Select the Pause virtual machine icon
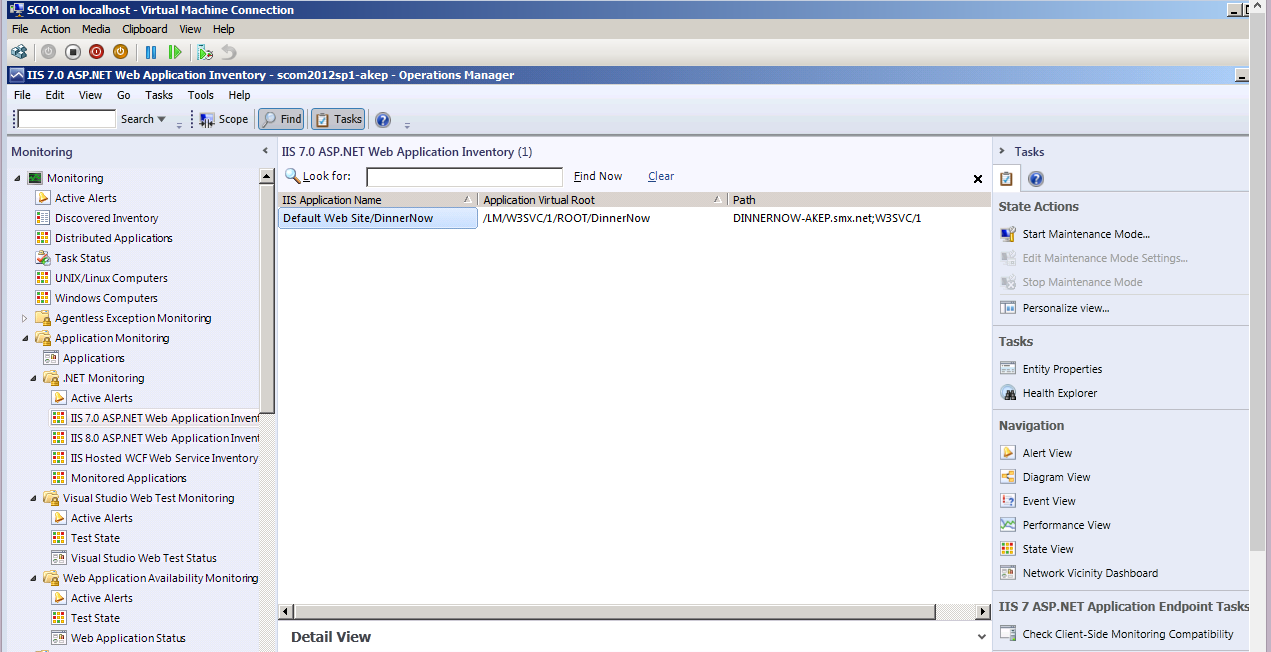The width and height of the screenshot is (1271, 652). click(151, 52)
